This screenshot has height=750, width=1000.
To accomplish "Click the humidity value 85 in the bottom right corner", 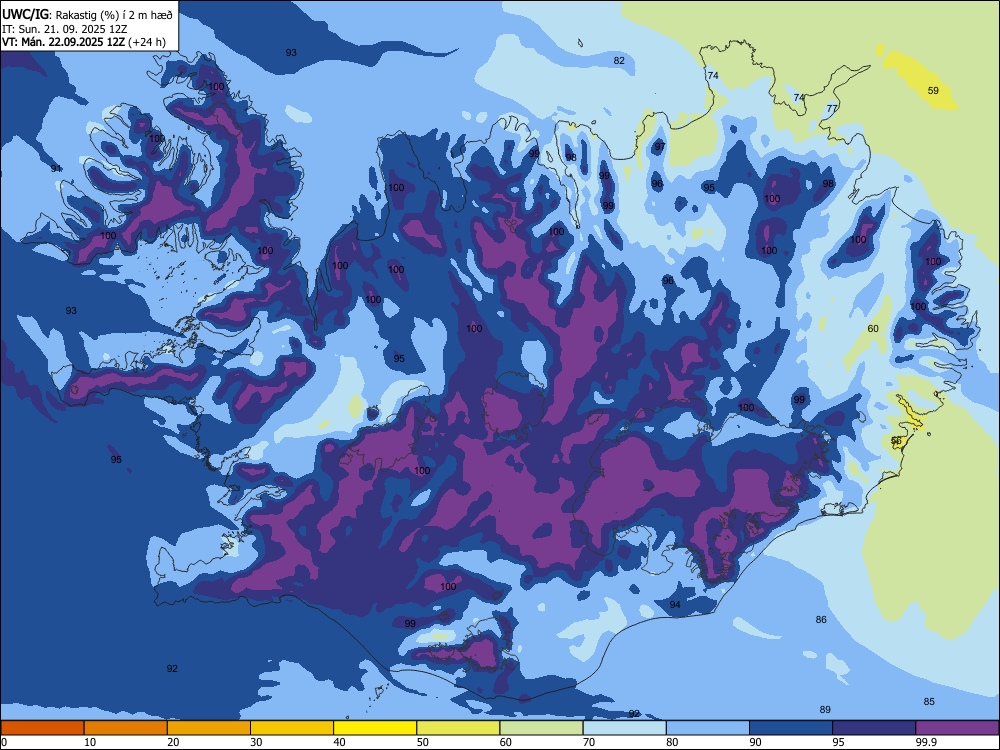I will [x=929, y=702].
